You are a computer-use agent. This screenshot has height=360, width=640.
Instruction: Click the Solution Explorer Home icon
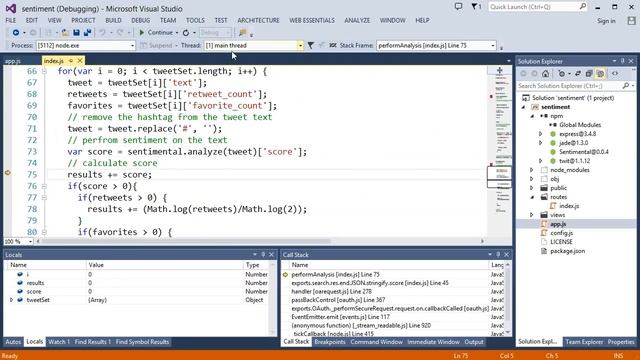click(545, 74)
